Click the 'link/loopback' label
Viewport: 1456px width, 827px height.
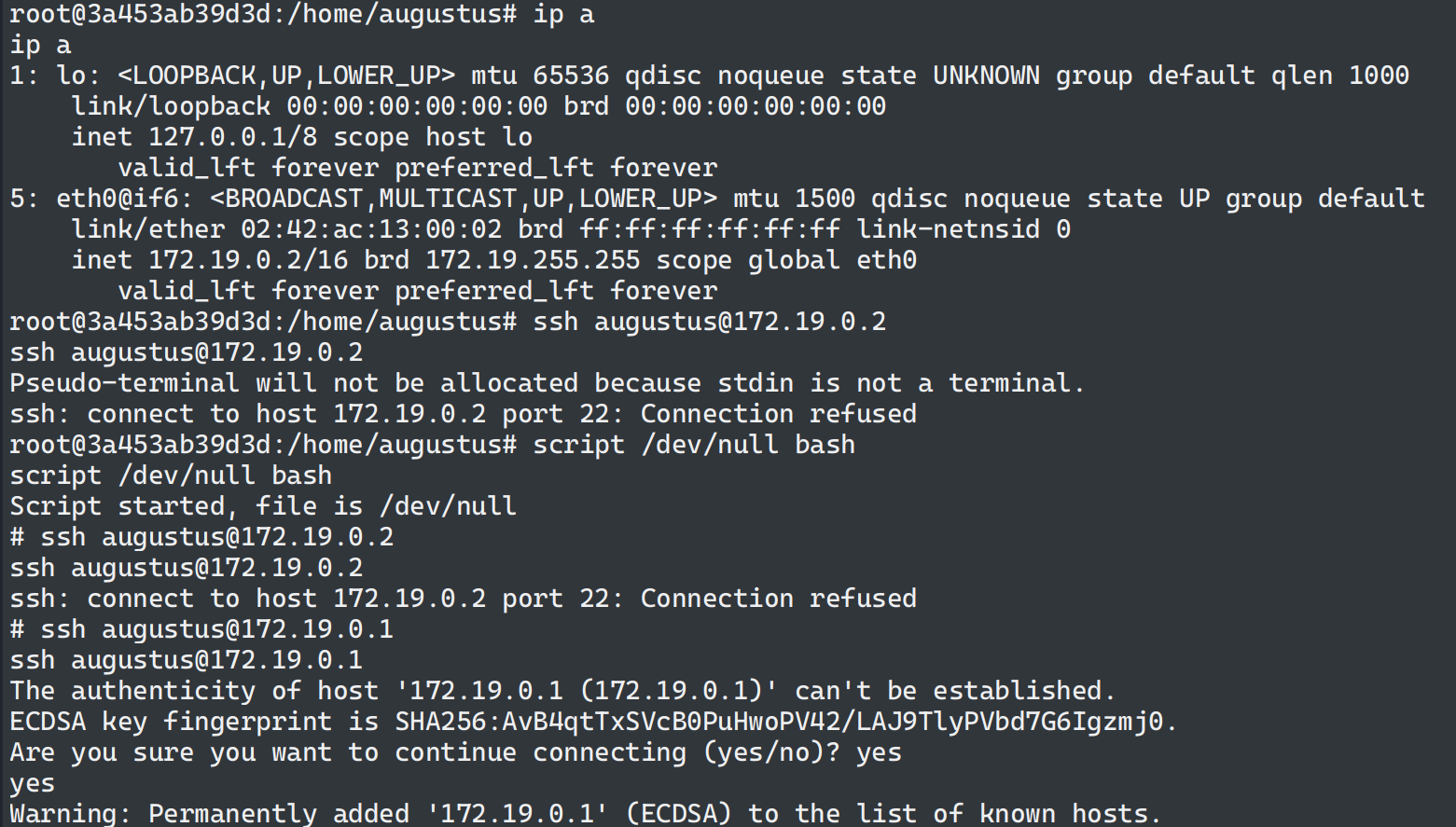pyautogui.click(x=171, y=106)
